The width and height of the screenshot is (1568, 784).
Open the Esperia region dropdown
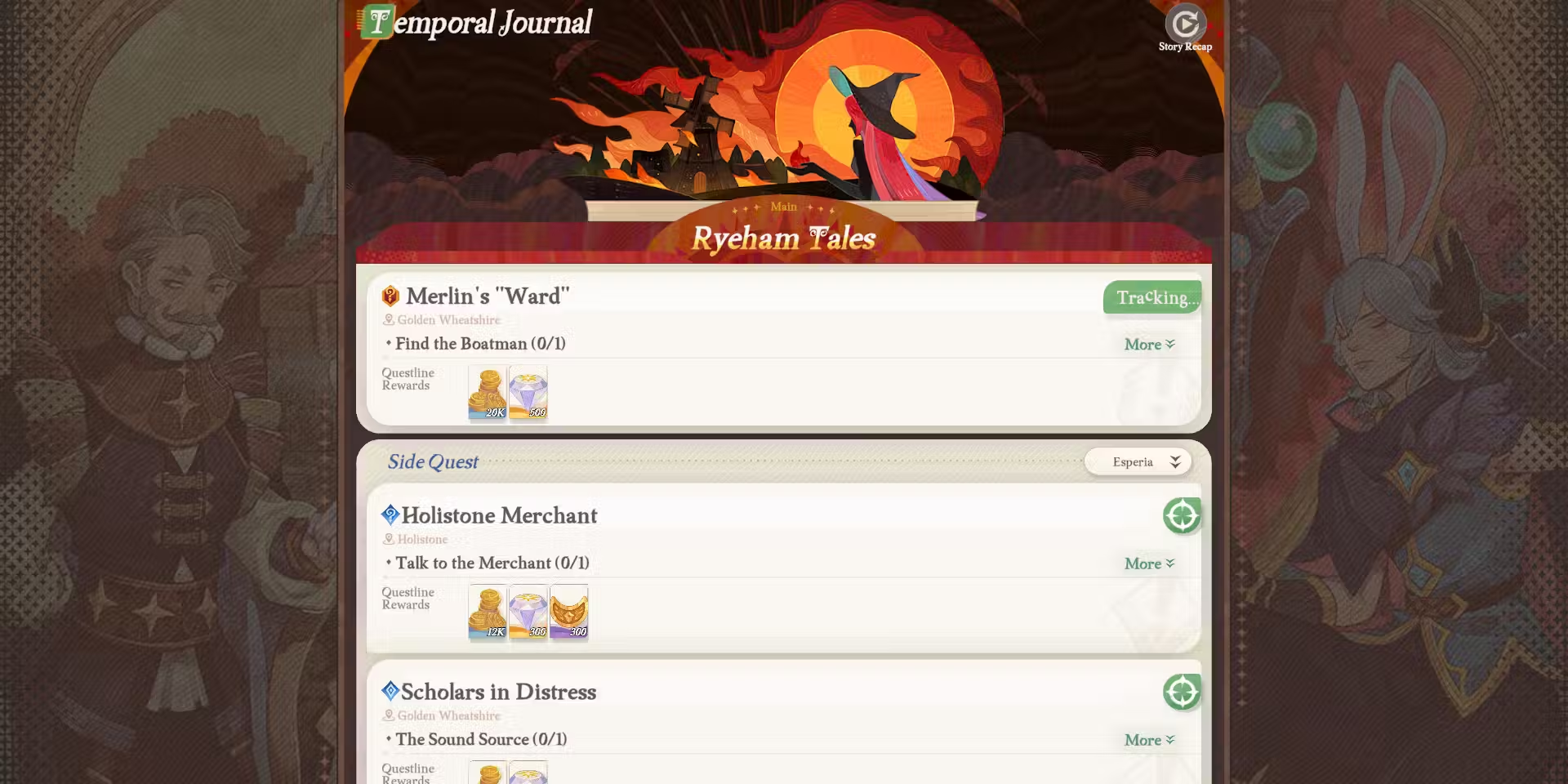tap(1138, 462)
